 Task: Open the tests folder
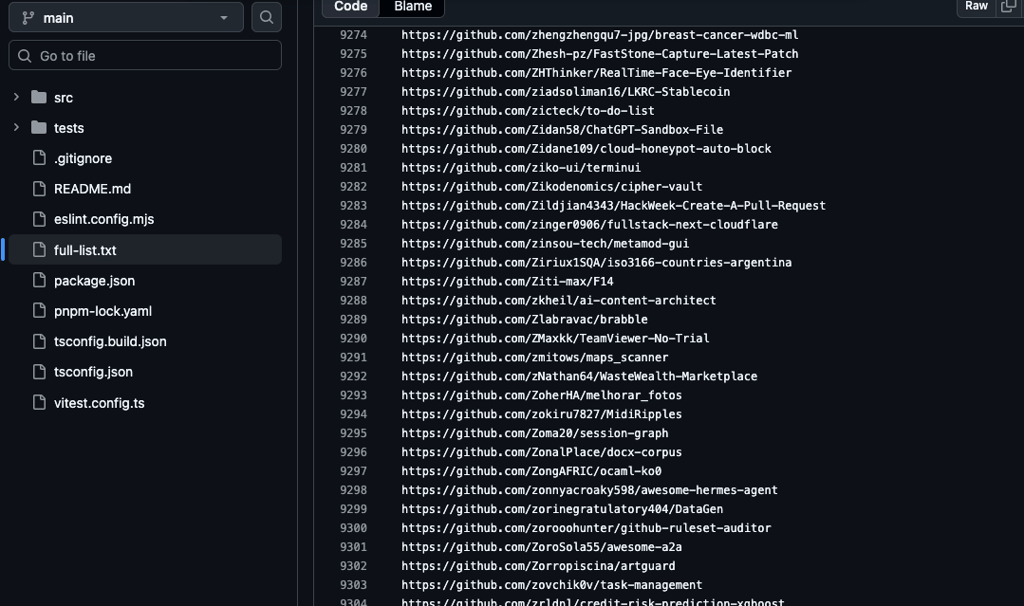click(69, 128)
